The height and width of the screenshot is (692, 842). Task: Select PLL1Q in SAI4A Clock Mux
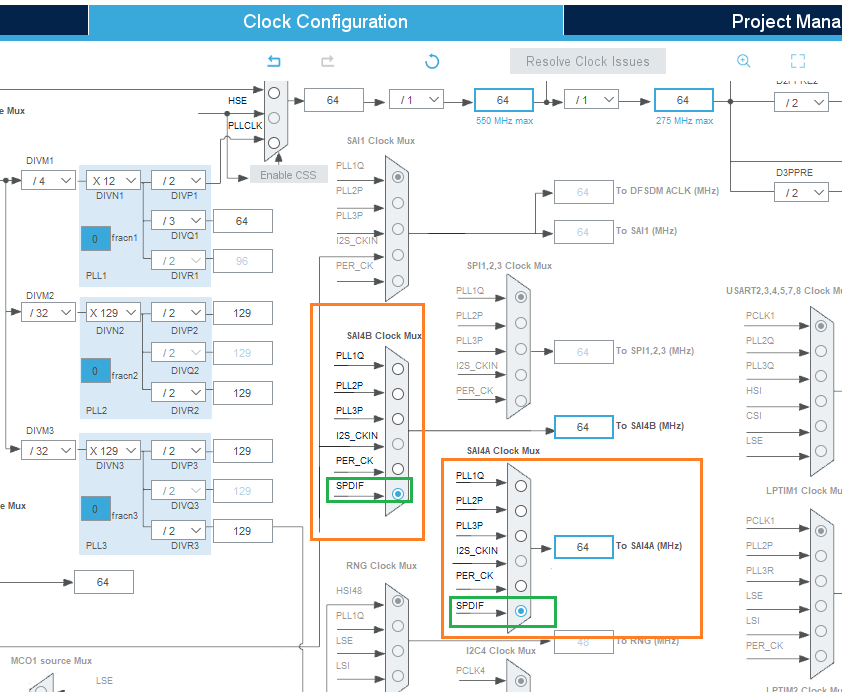tap(521, 486)
